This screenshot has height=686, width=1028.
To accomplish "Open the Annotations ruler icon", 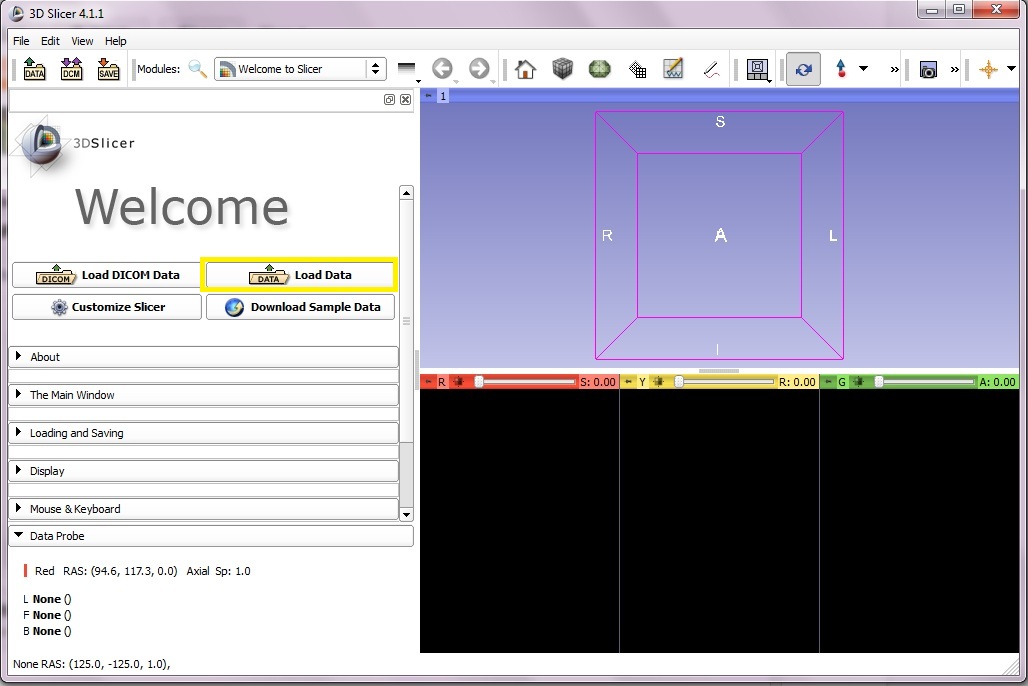I will 711,68.
